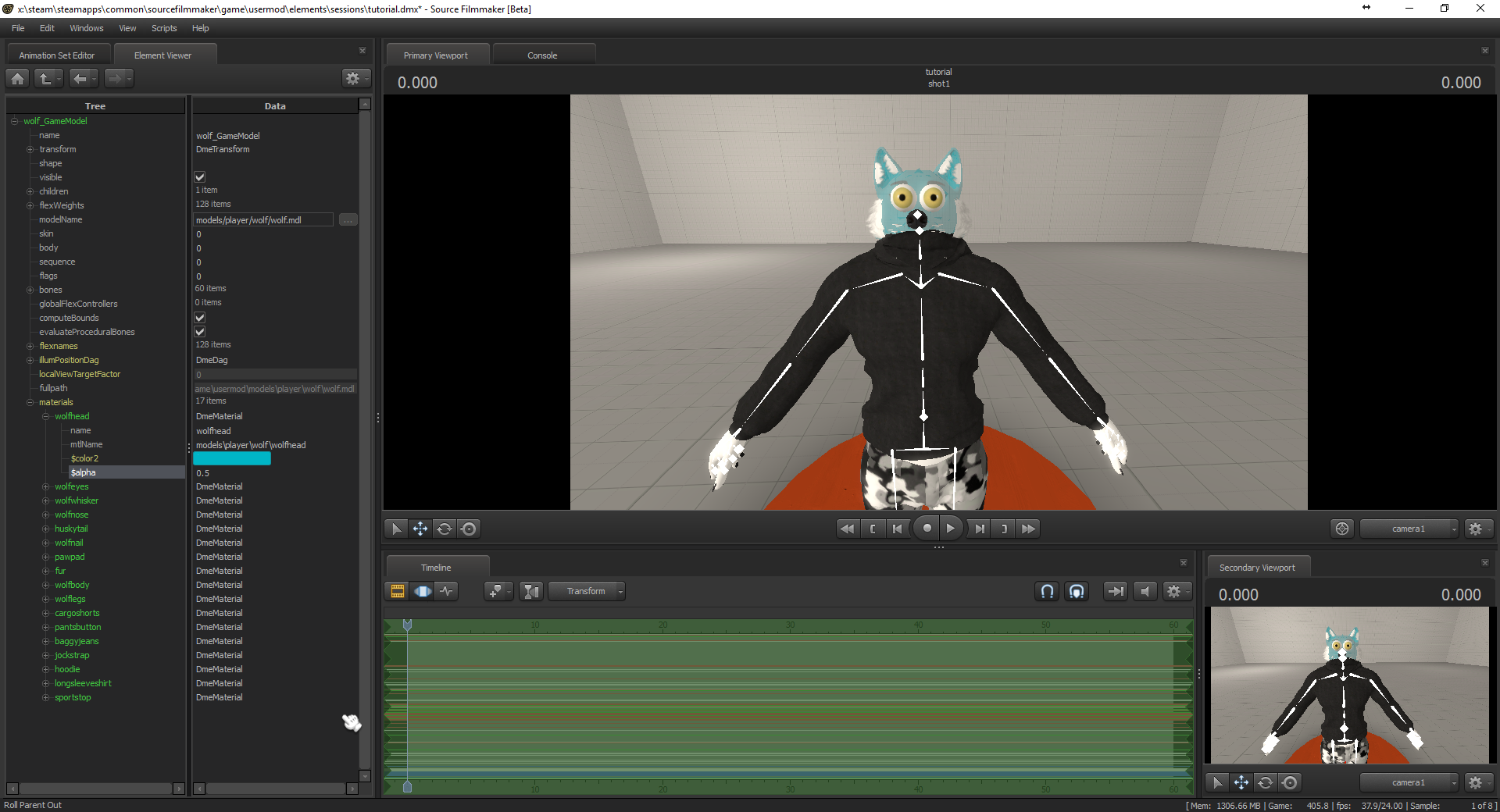The image size is (1500, 812).
Task: Jump to the first frame
Action: (898, 529)
